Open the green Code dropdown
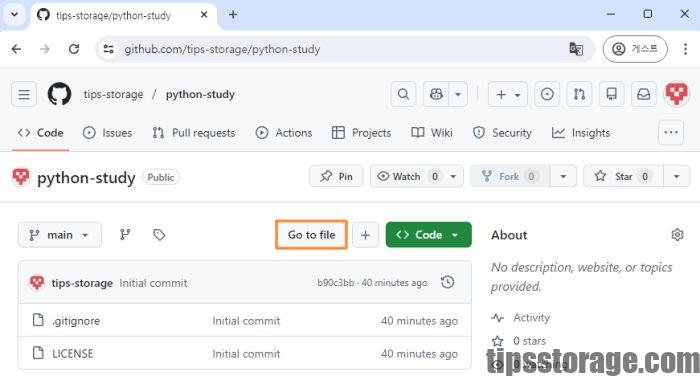700x376 pixels. 429,235
